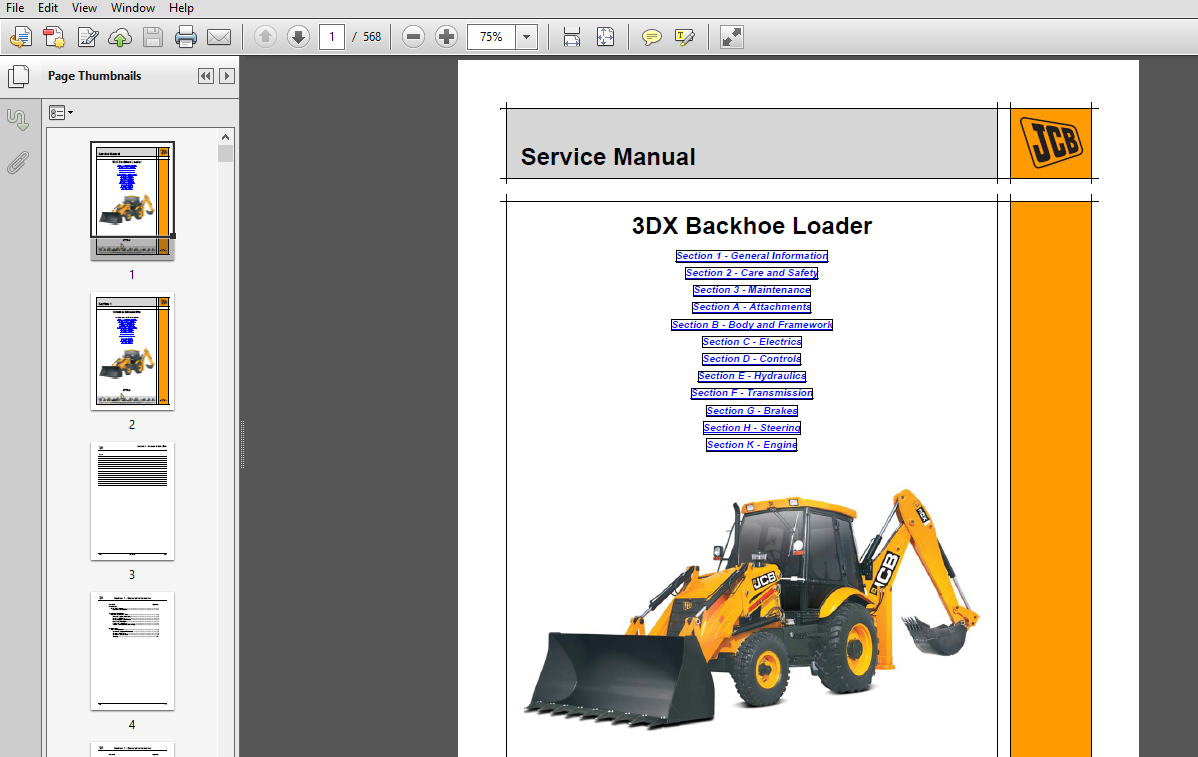Open the Attachments paperclip panel

click(18, 162)
